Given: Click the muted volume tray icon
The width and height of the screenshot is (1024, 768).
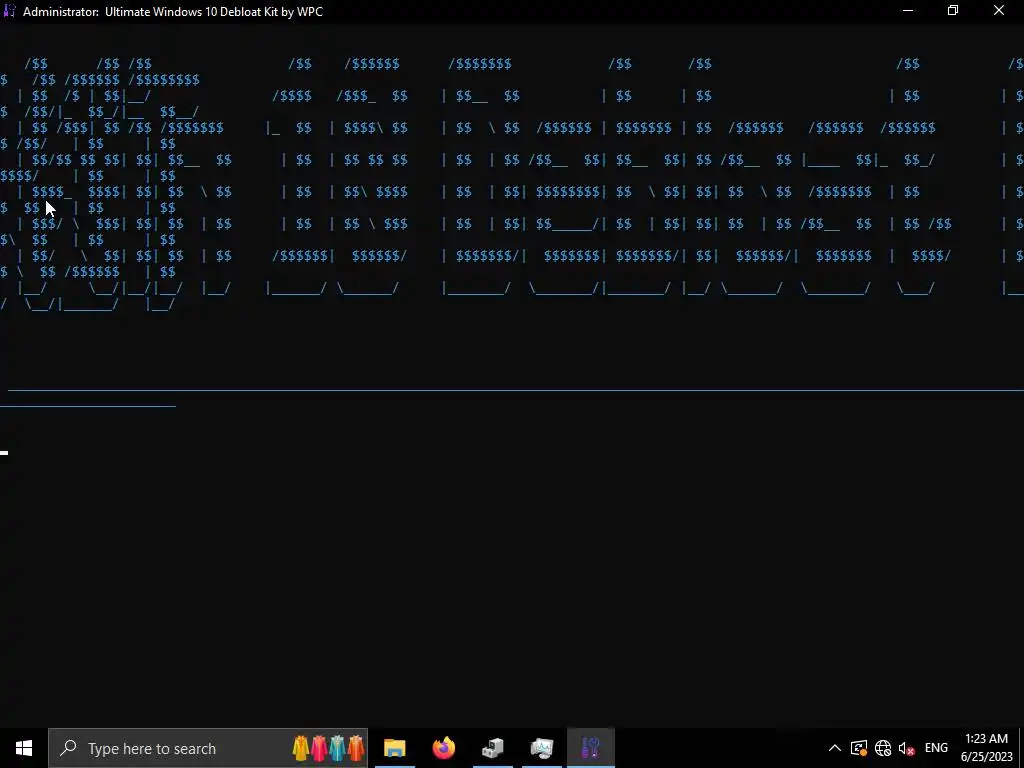Looking at the screenshot, I should (906, 748).
